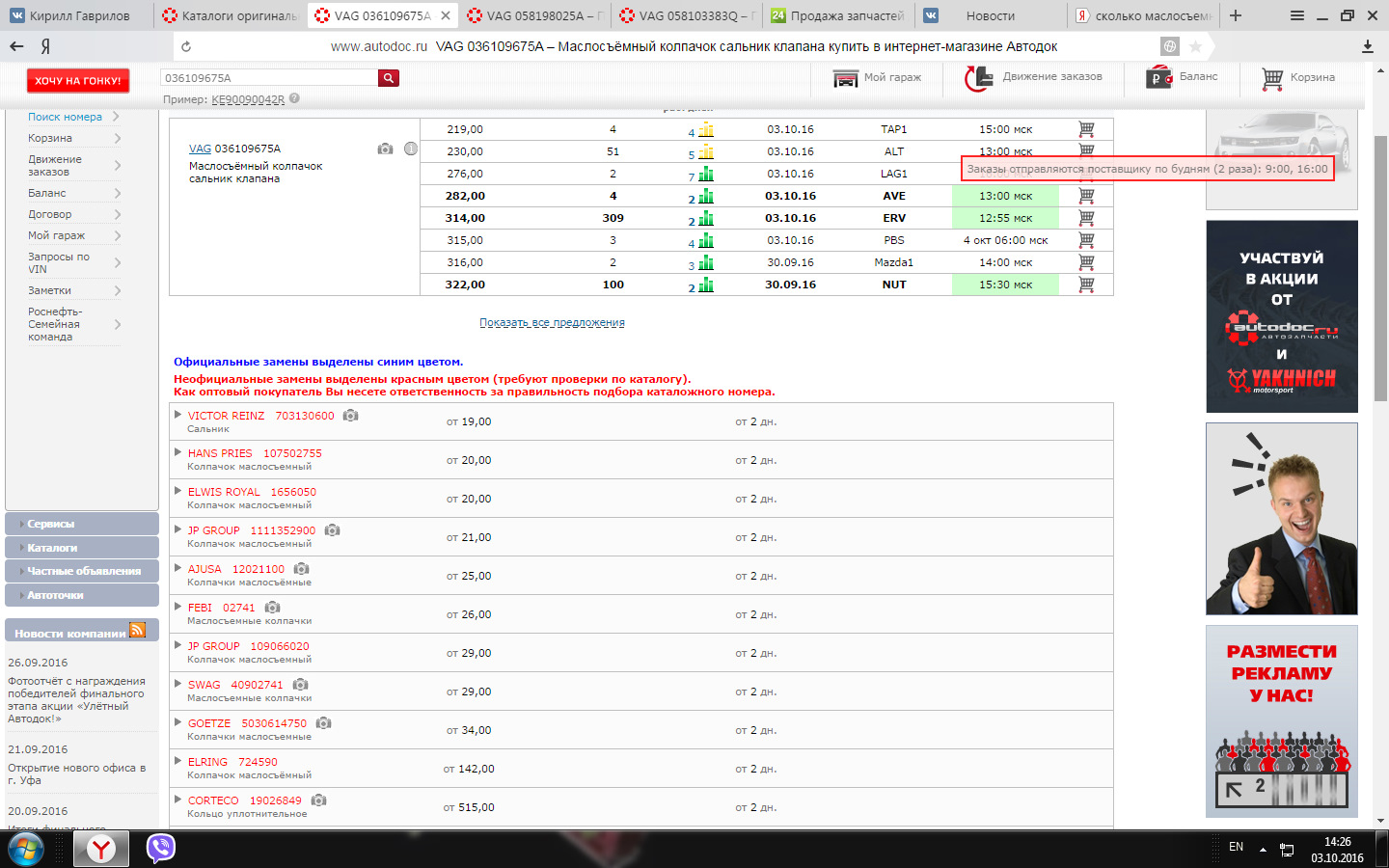Expand the HANS PRIES 107502755 offers
Image resolution: width=1389 pixels, height=868 pixels.
[177, 451]
